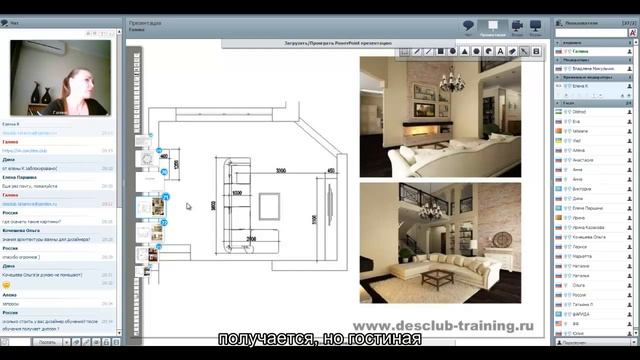640x360 pixels.
Task: Select the polygon shape tool
Action: pos(476,51)
